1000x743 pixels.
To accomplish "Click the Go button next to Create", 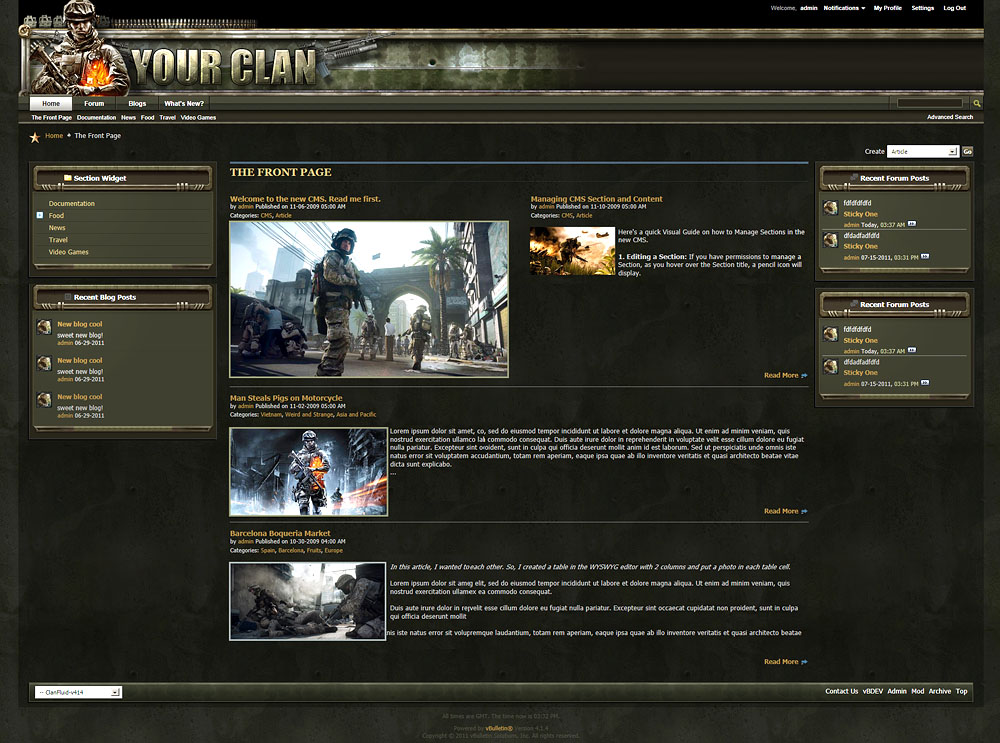I will point(967,151).
